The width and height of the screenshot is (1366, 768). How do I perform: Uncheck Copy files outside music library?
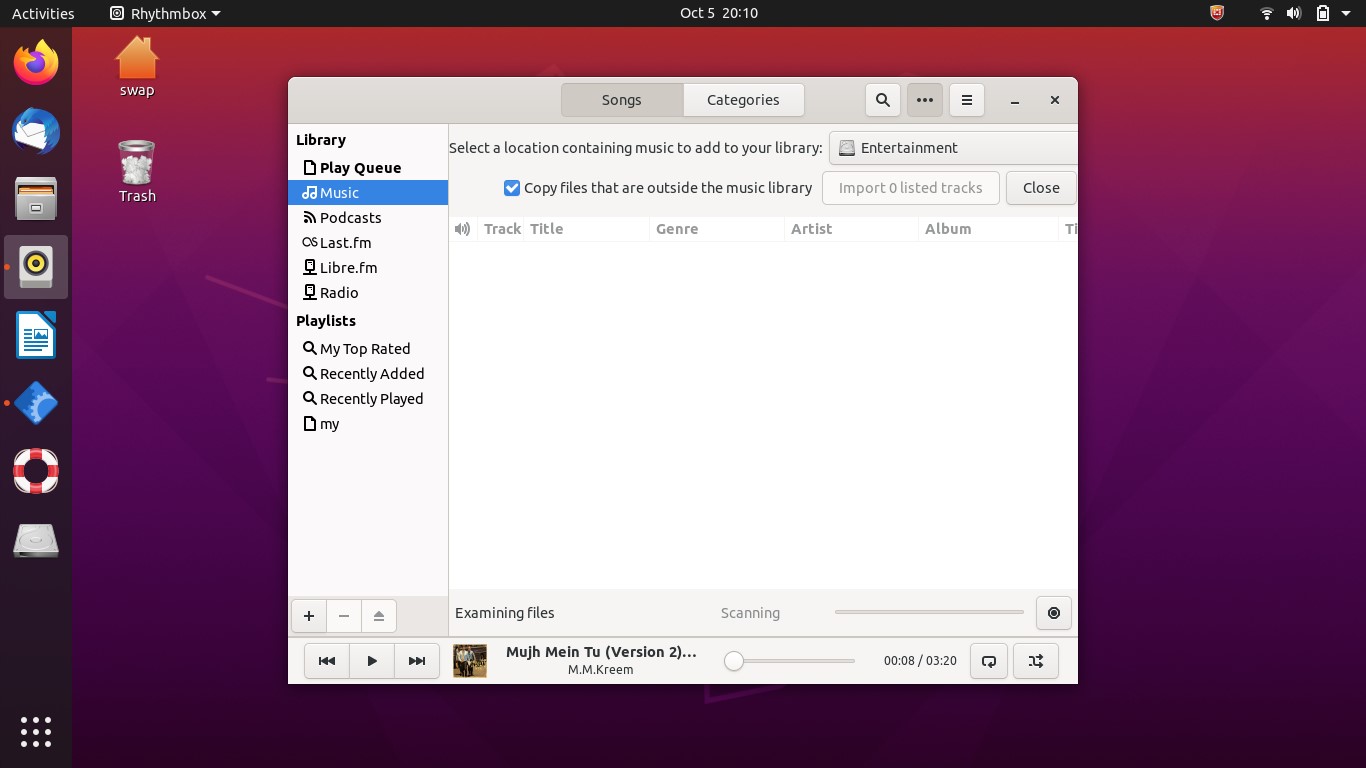tap(512, 188)
